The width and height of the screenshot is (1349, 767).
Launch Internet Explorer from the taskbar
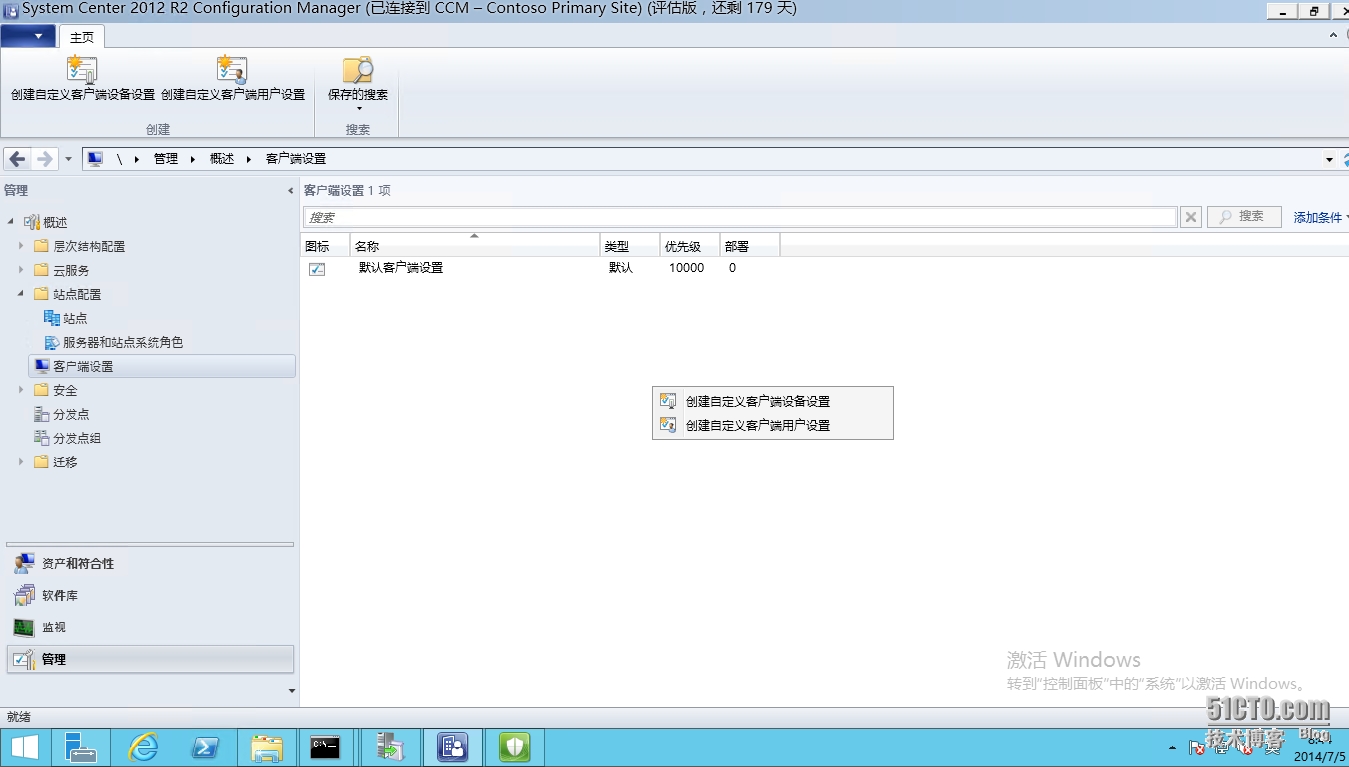tap(144, 747)
